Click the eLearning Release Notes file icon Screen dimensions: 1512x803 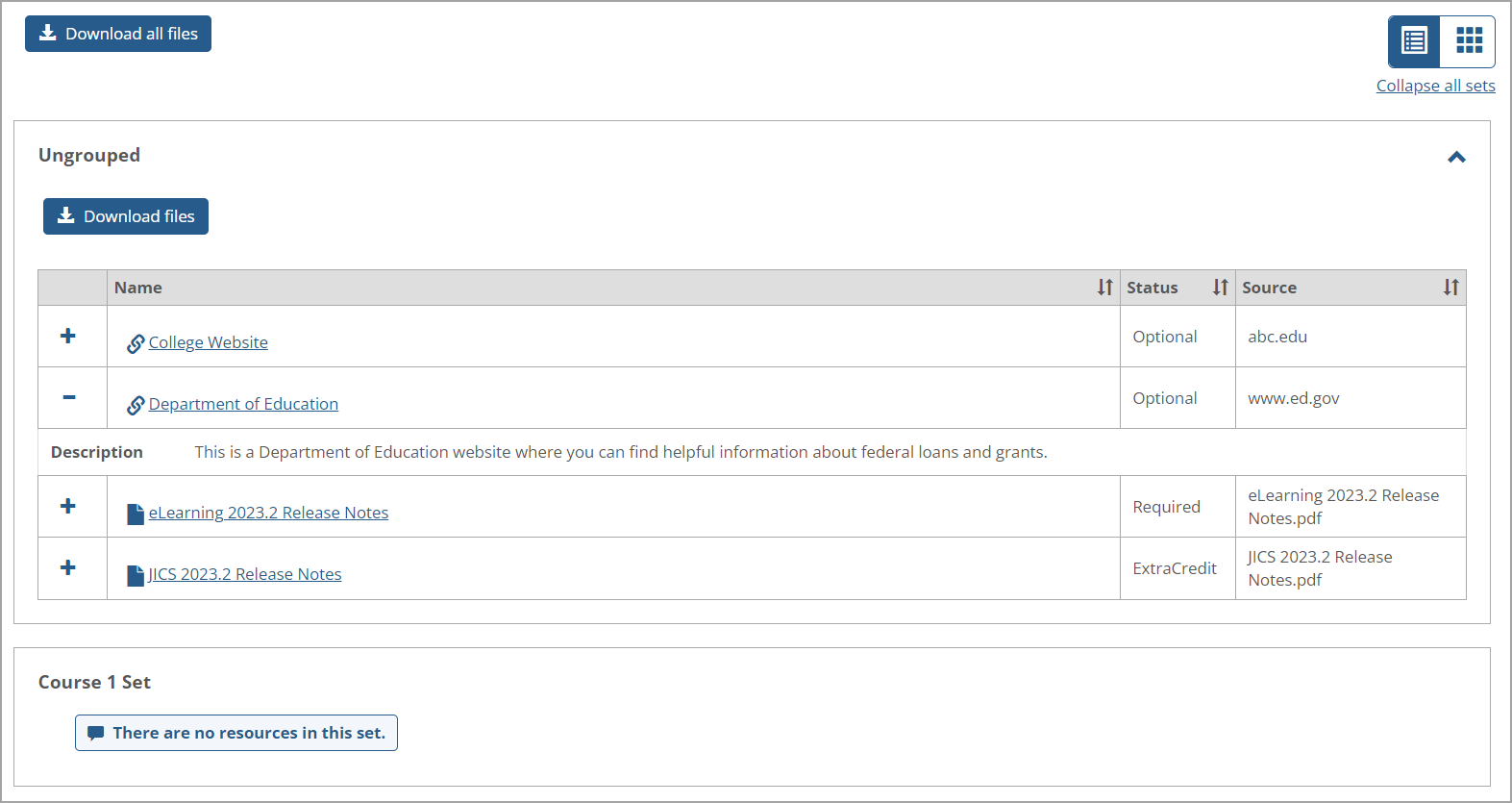pyautogui.click(x=136, y=514)
